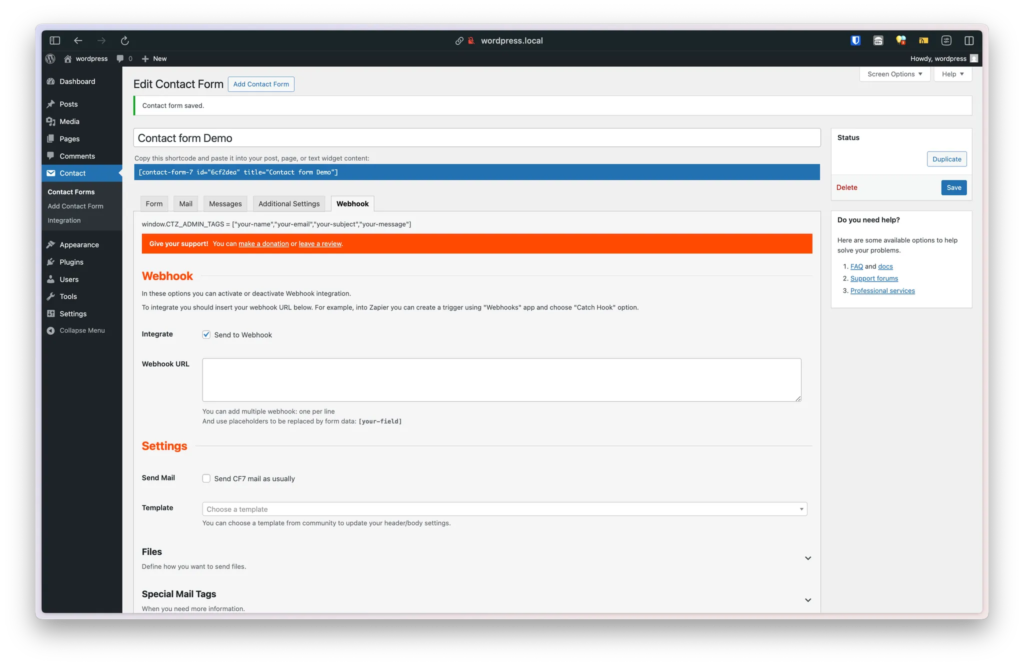Open Contact Forms submenu item
The width and height of the screenshot is (1024, 666).
coord(71,192)
